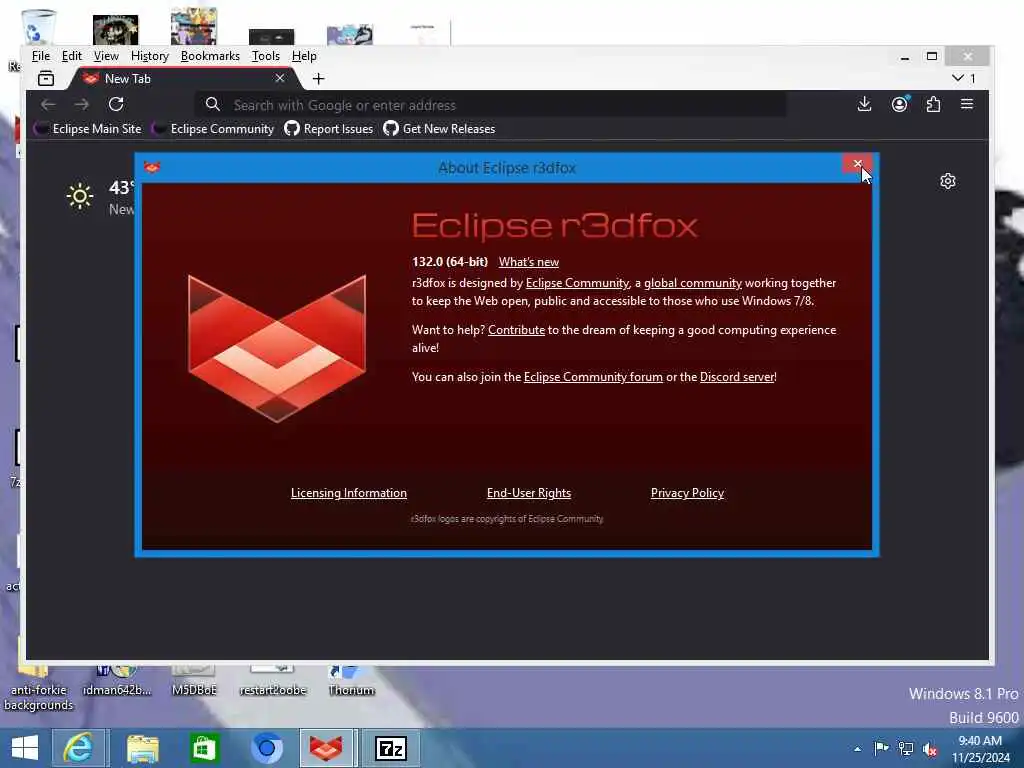Close the New Tab tab
Viewport: 1024px width, 768px height.
[x=280, y=78]
